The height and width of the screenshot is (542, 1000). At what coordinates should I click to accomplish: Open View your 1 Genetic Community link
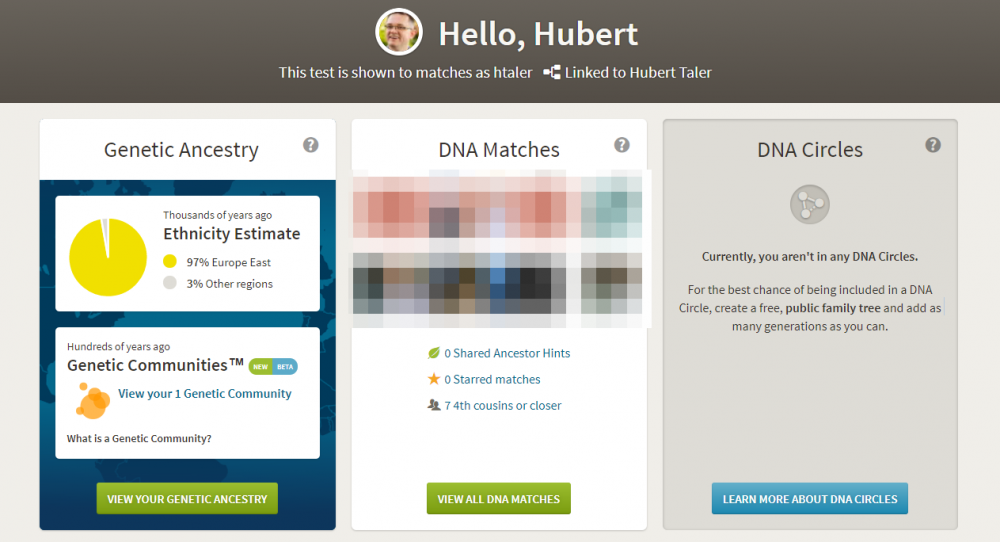205,393
